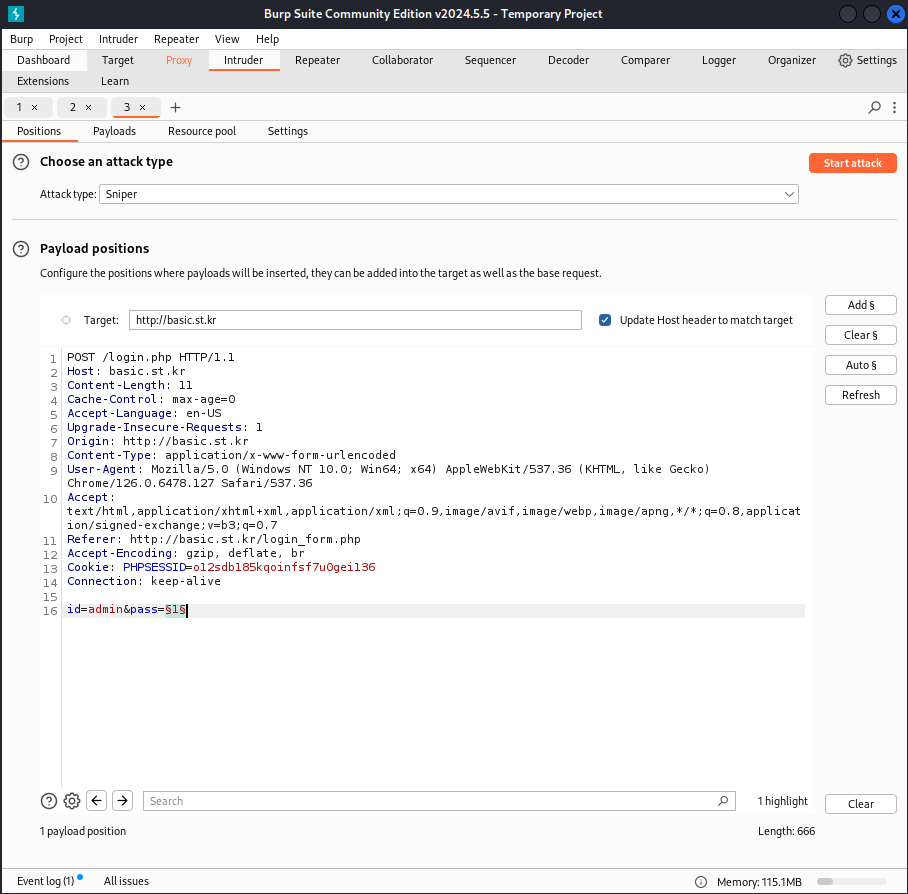Close Intruder tab 2 with its x
908x894 pixels.
[x=89, y=108]
